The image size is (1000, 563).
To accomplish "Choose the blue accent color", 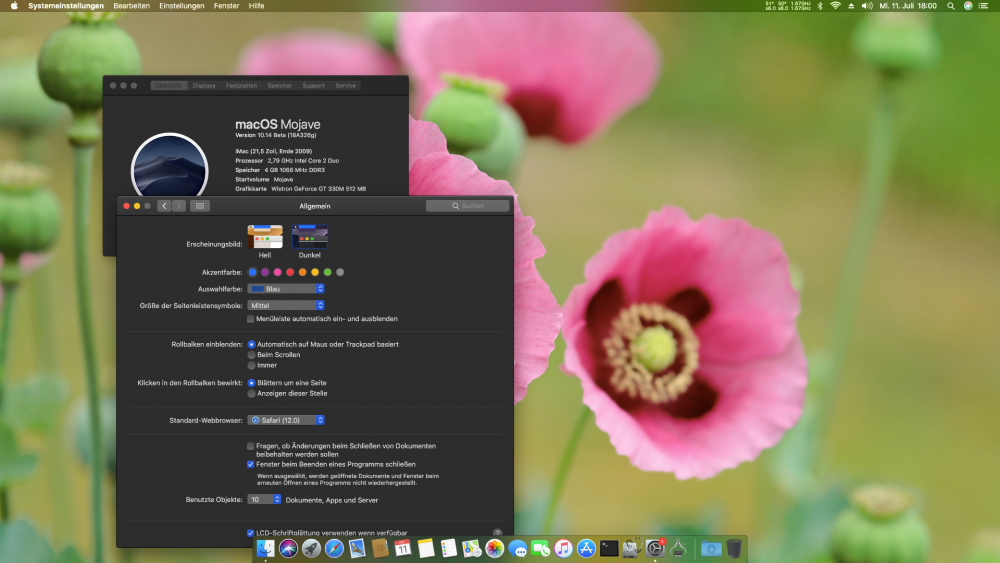I will [253, 272].
